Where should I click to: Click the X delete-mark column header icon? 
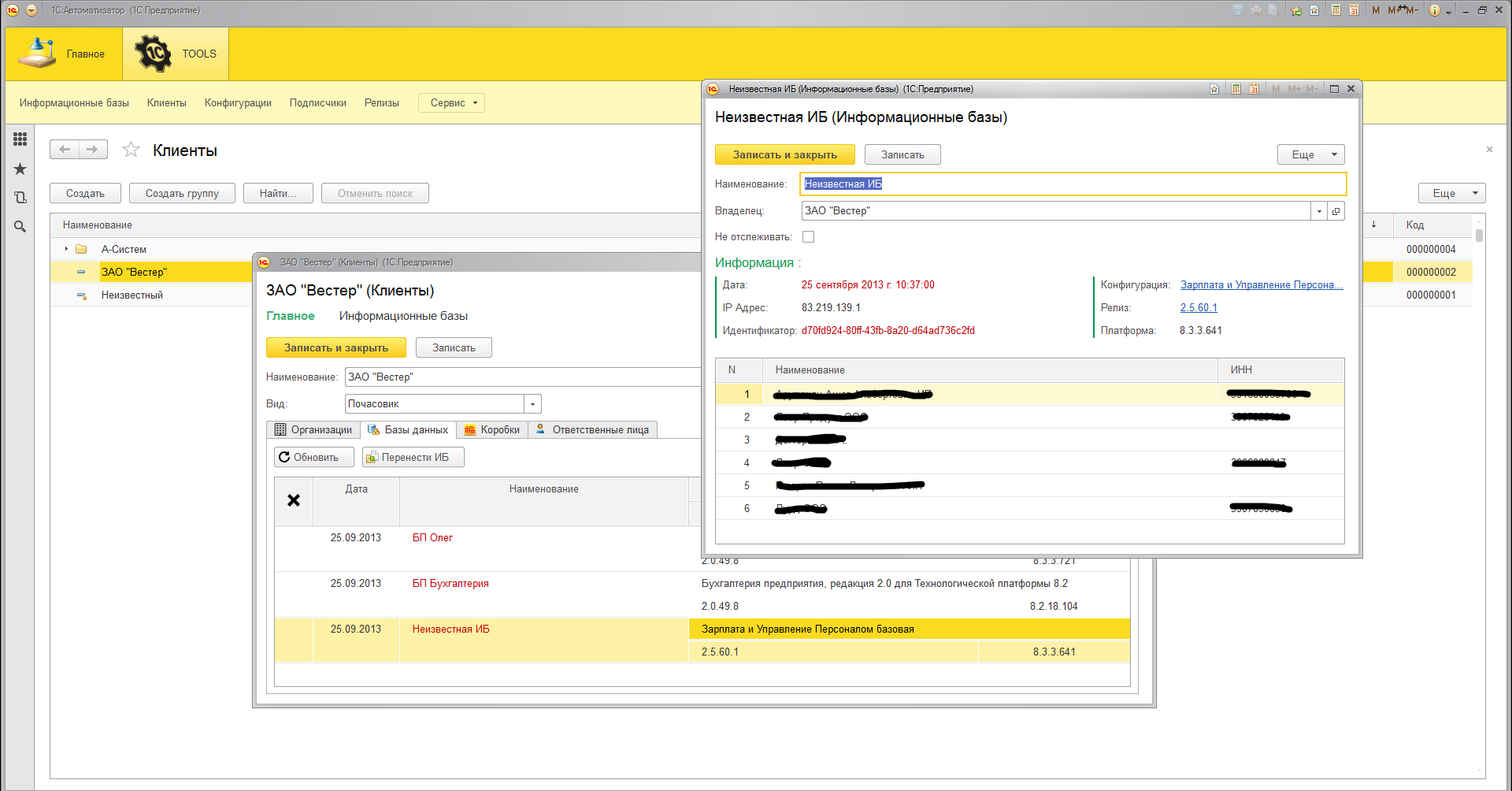[294, 500]
